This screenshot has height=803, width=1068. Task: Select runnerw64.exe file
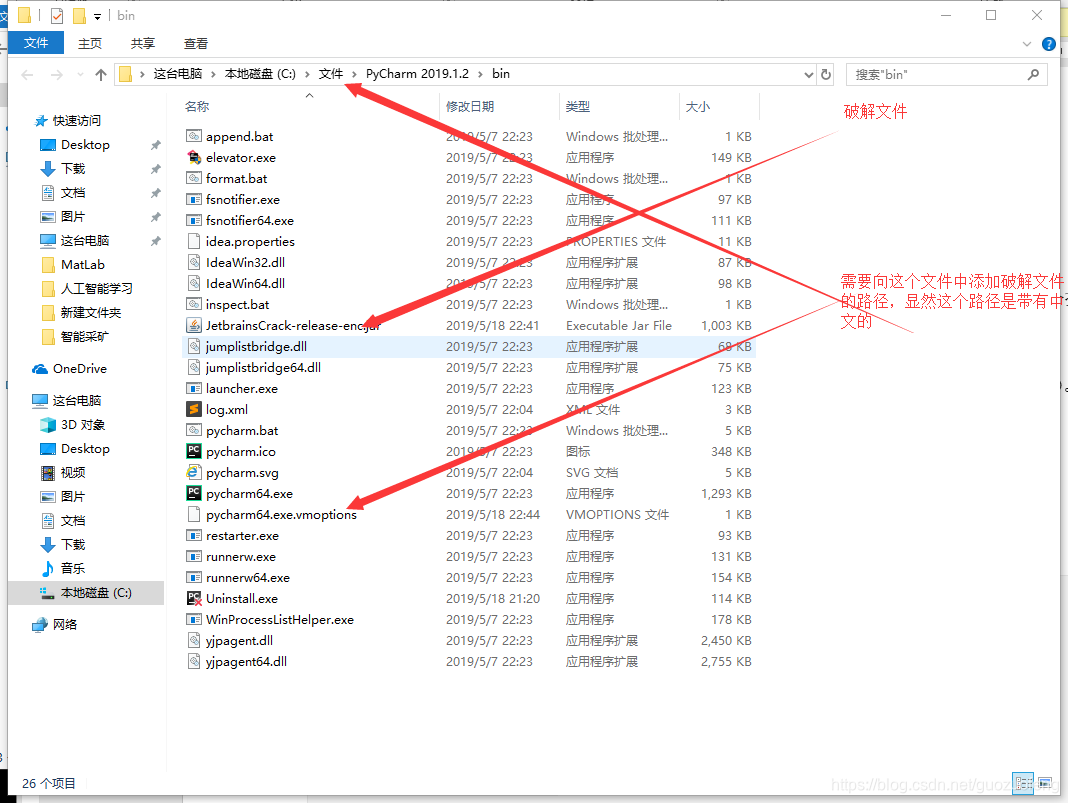click(248, 578)
